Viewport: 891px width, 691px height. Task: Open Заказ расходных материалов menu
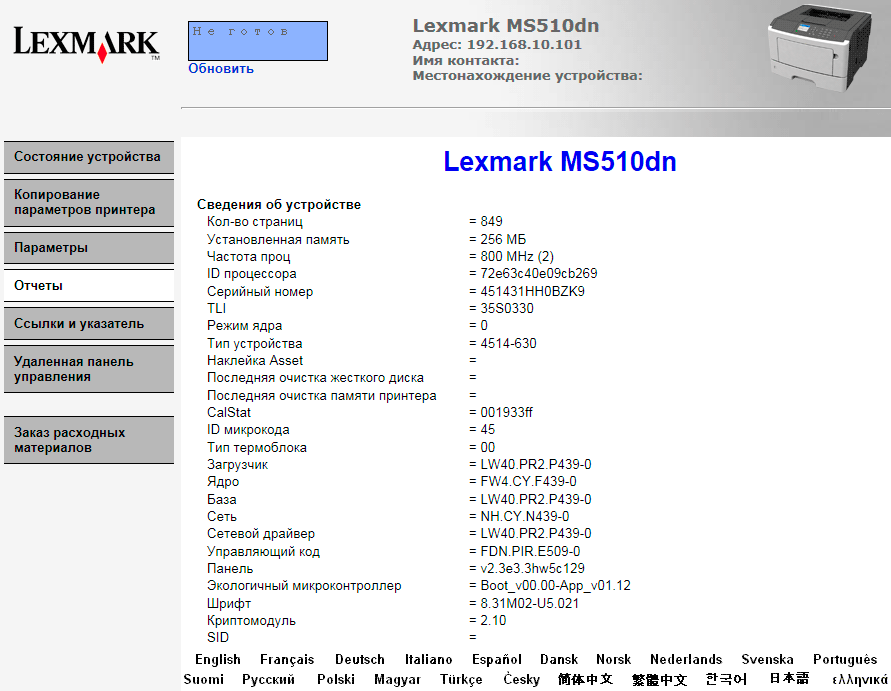coord(89,440)
